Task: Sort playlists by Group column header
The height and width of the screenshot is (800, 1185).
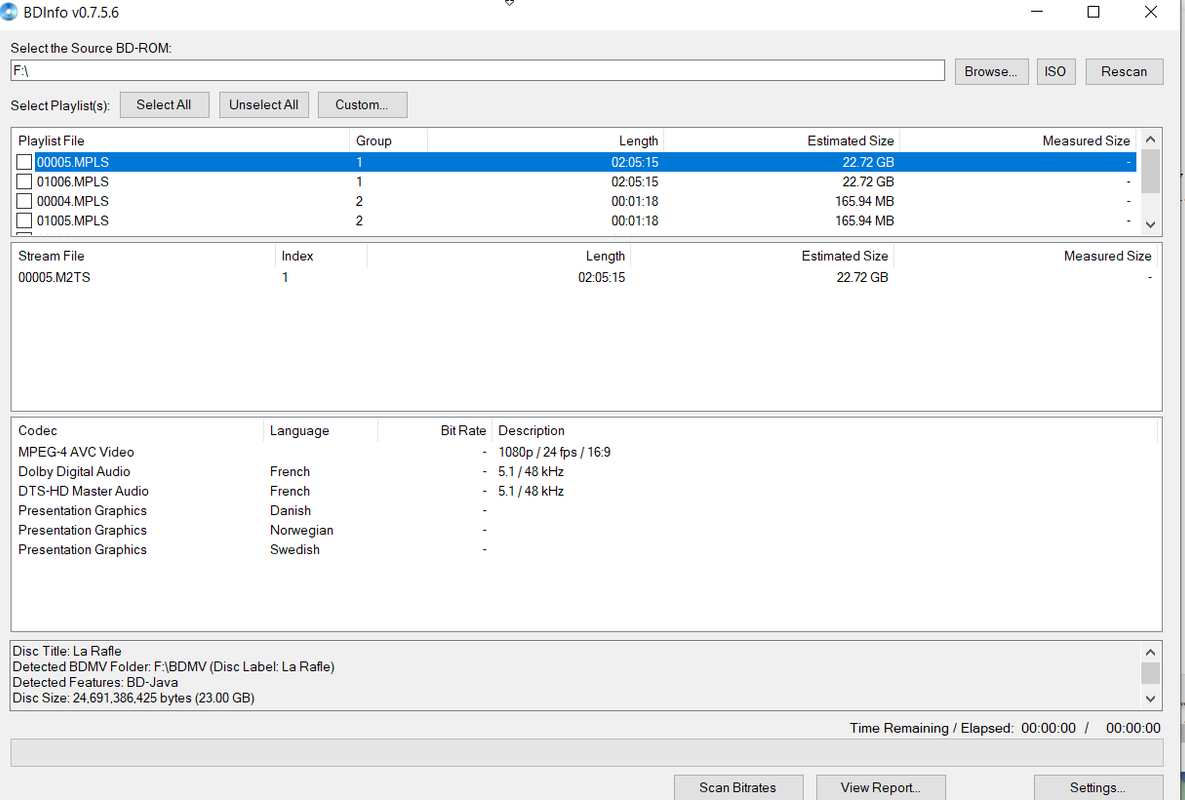Action: coord(388,141)
